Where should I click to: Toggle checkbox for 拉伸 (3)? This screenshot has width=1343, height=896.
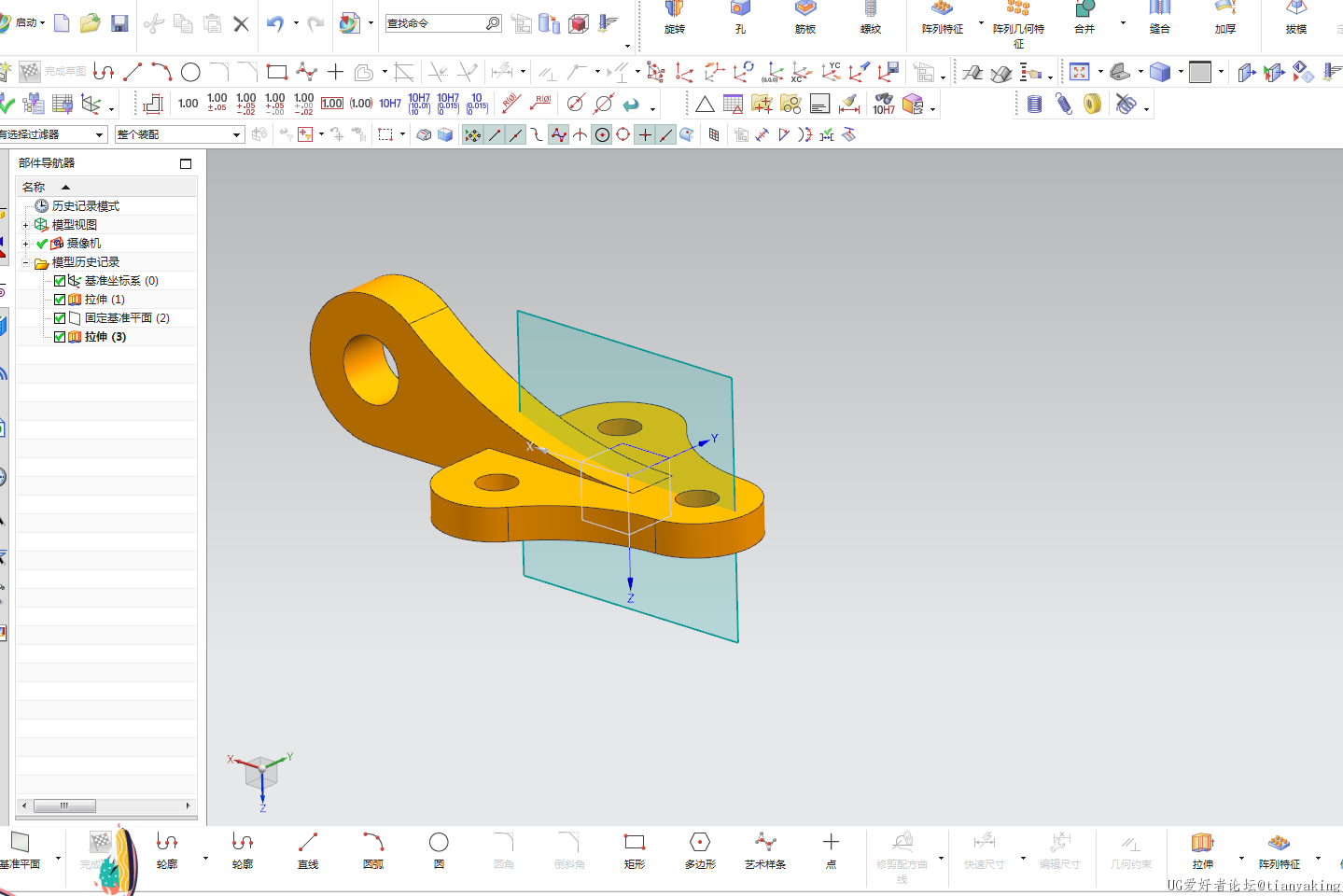[x=60, y=337]
